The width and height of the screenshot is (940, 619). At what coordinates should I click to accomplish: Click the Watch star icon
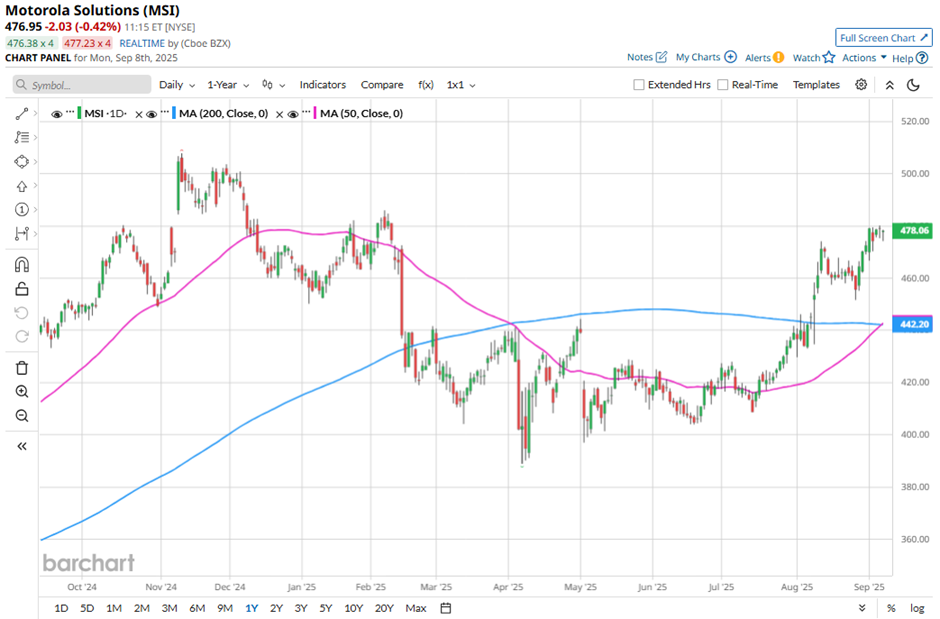click(x=828, y=58)
